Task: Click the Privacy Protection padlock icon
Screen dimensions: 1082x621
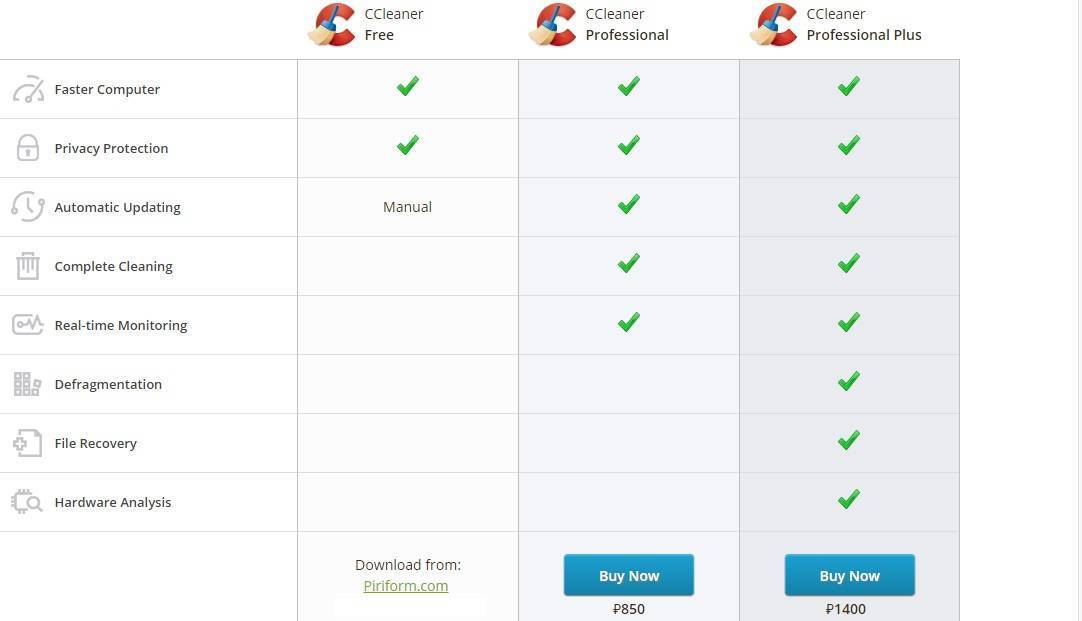Action: (x=28, y=148)
